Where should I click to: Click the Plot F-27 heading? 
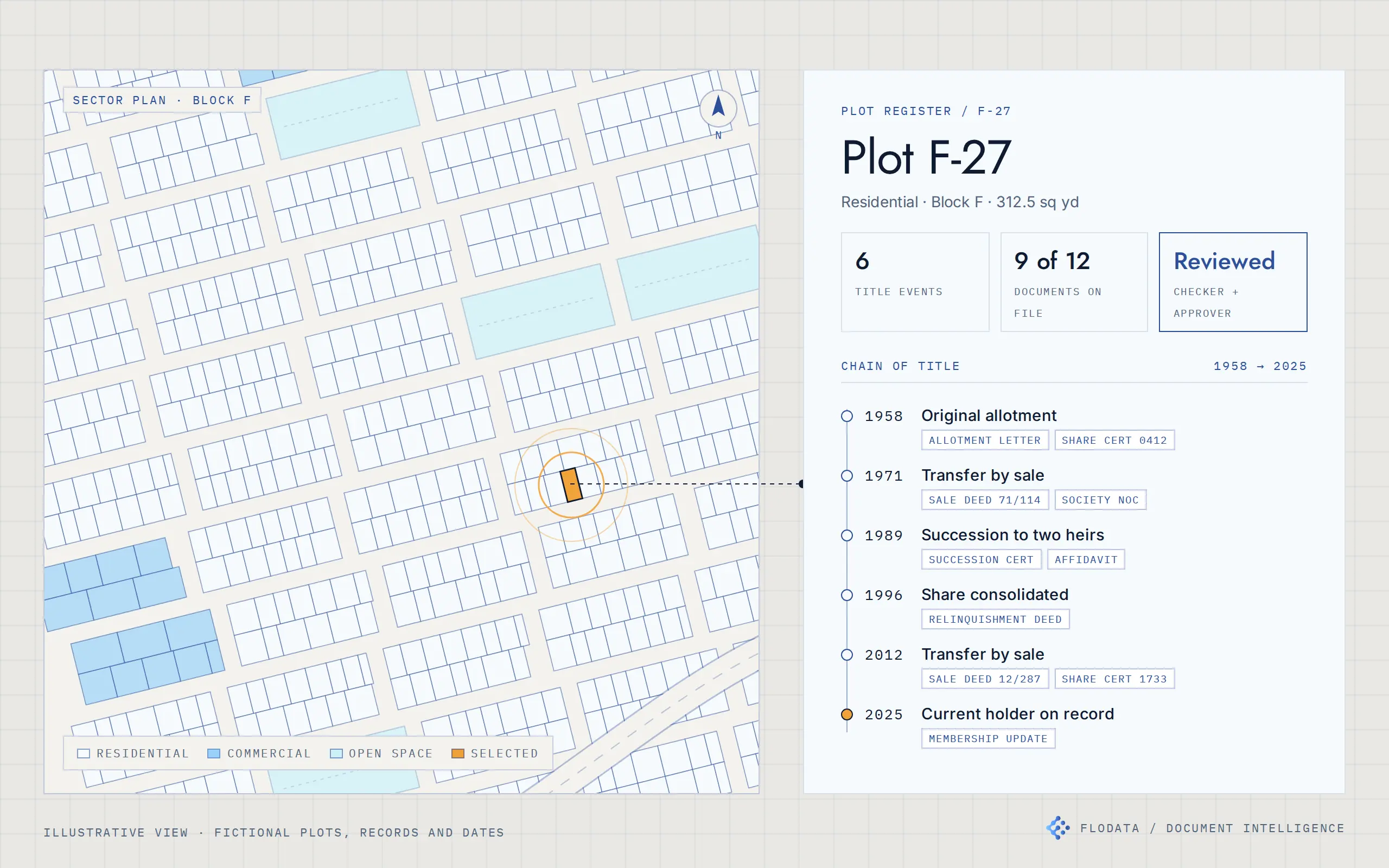click(x=926, y=157)
